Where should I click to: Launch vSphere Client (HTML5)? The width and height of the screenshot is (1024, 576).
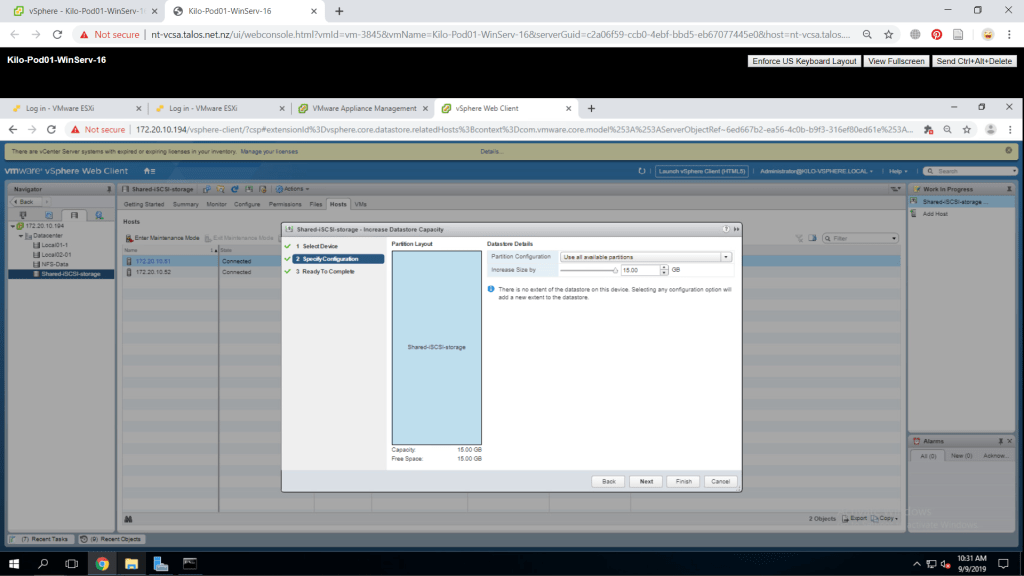click(701, 171)
